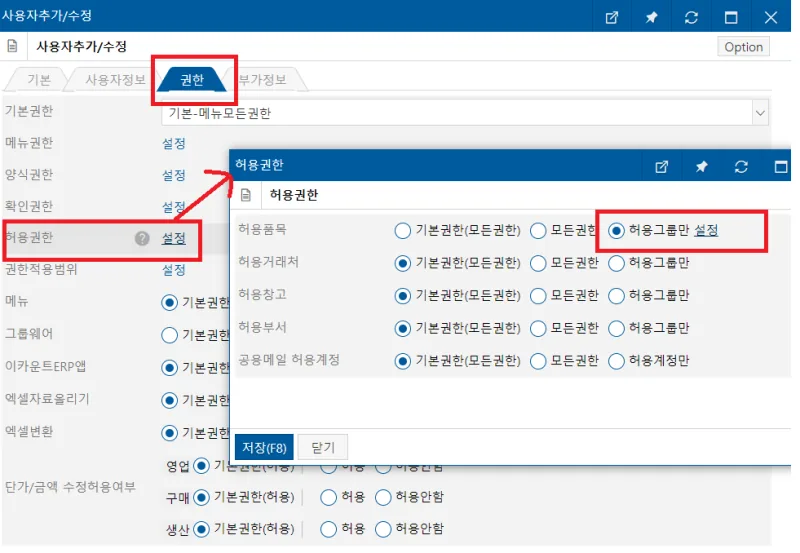Viewport: 800px width, 553px height.
Task: Click the Option button
Action: (x=743, y=47)
